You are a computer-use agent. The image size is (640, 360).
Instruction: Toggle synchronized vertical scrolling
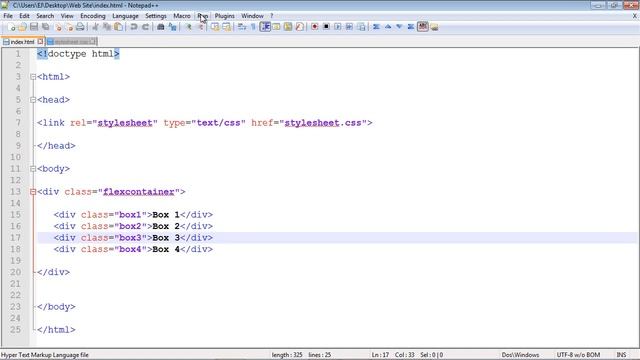(215, 27)
